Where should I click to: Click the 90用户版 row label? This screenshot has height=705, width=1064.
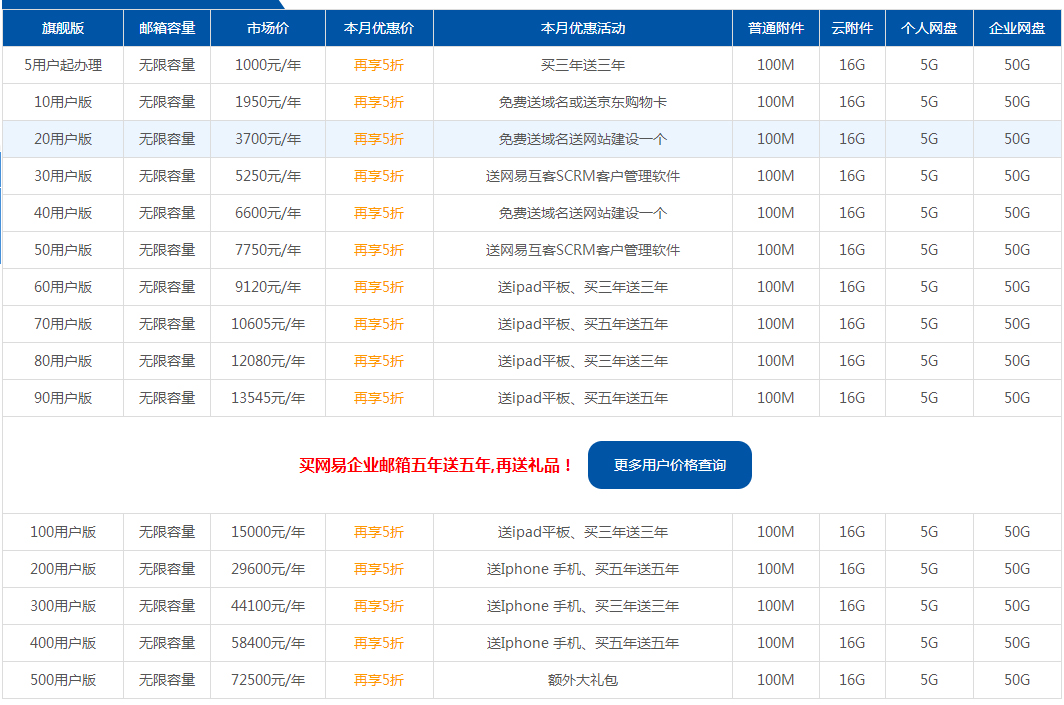(x=63, y=398)
